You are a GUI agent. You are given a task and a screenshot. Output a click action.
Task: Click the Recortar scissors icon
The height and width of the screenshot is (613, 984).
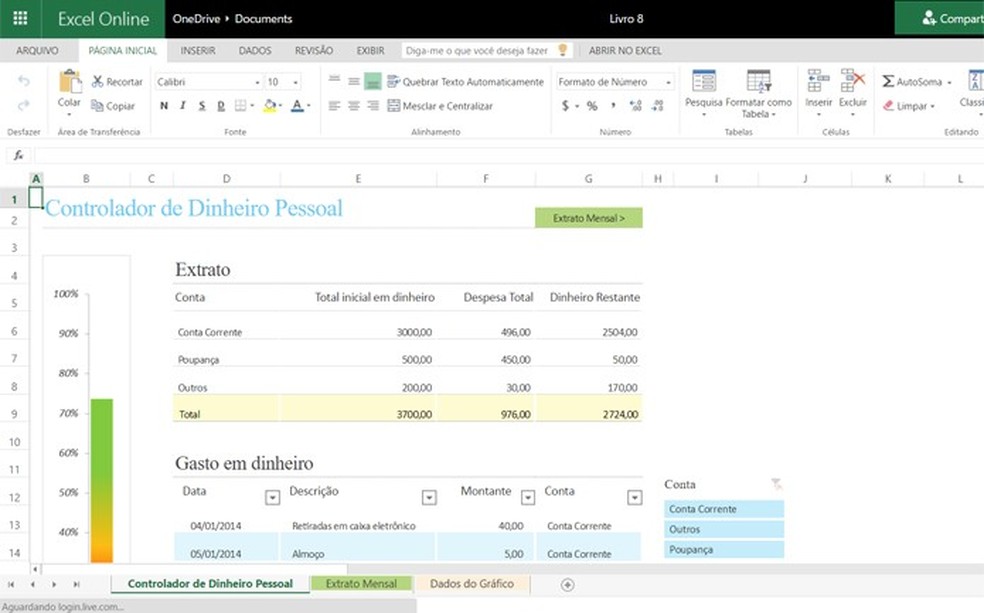coord(98,82)
